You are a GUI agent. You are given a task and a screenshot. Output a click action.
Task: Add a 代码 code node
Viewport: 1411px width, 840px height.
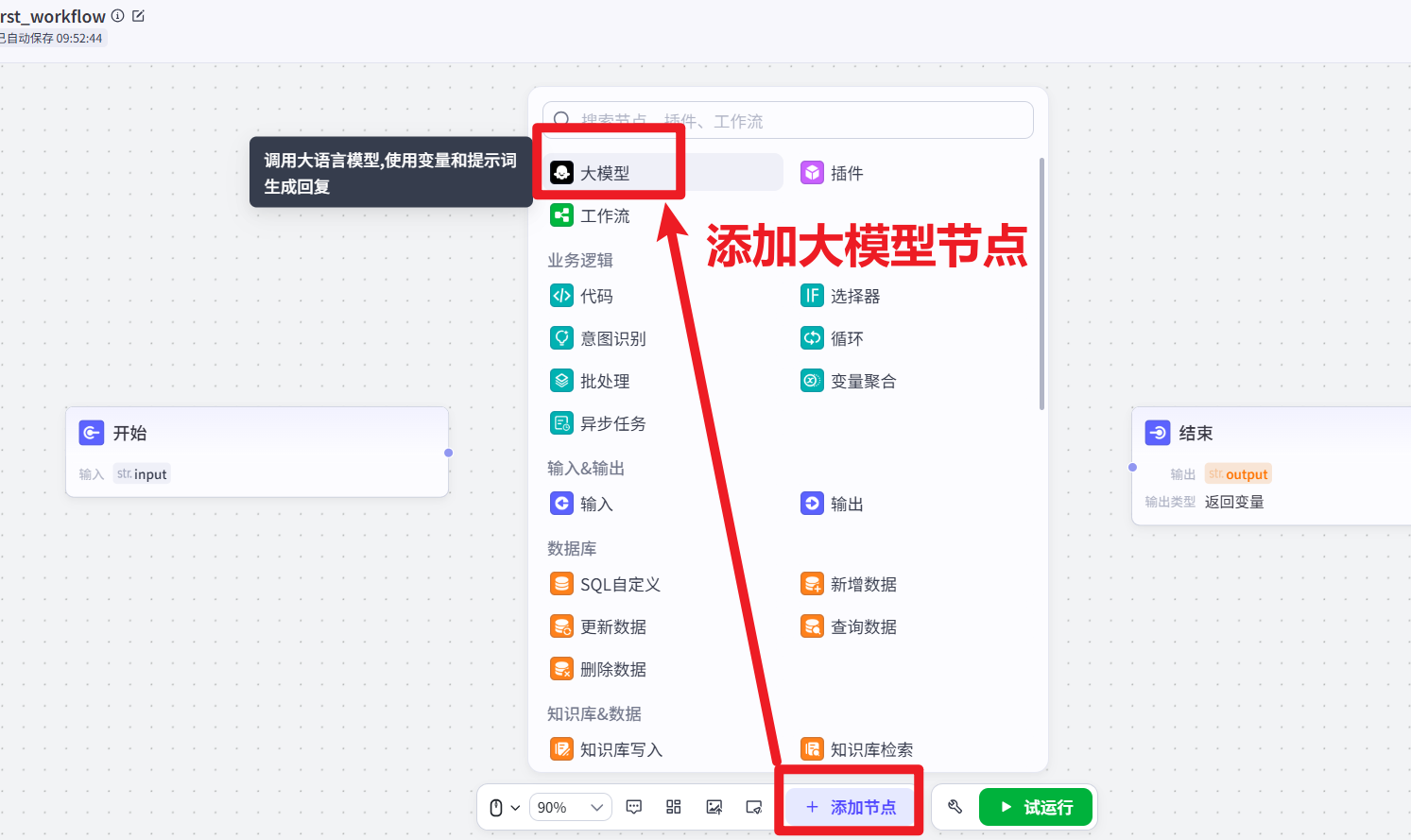(582, 296)
